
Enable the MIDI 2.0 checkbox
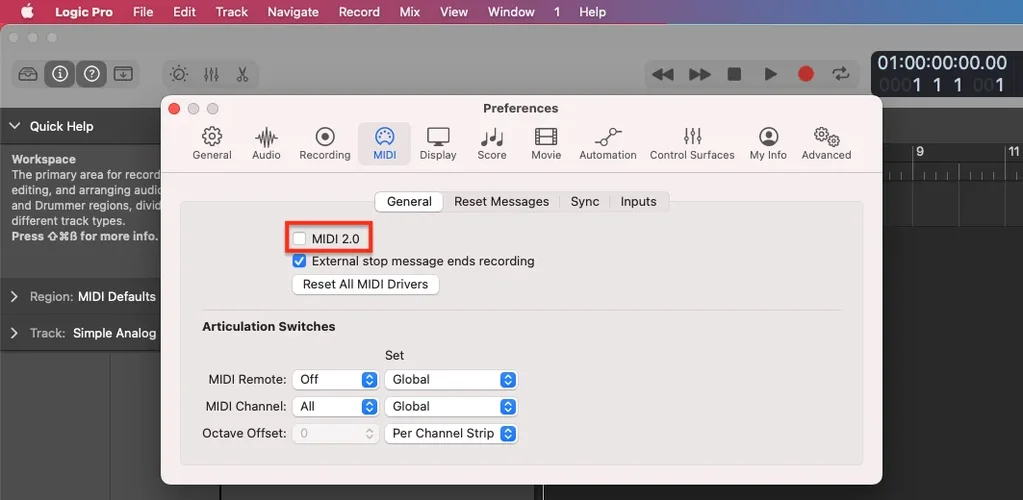pyautogui.click(x=300, y=238)
